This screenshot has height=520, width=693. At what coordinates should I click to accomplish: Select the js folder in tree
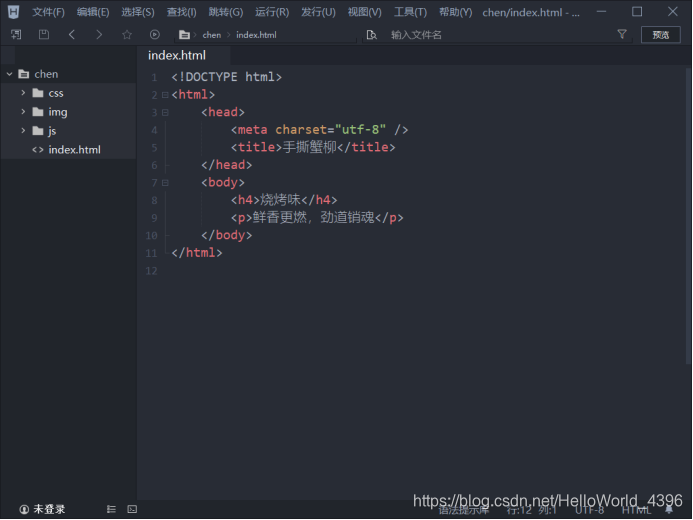point(68,131)
